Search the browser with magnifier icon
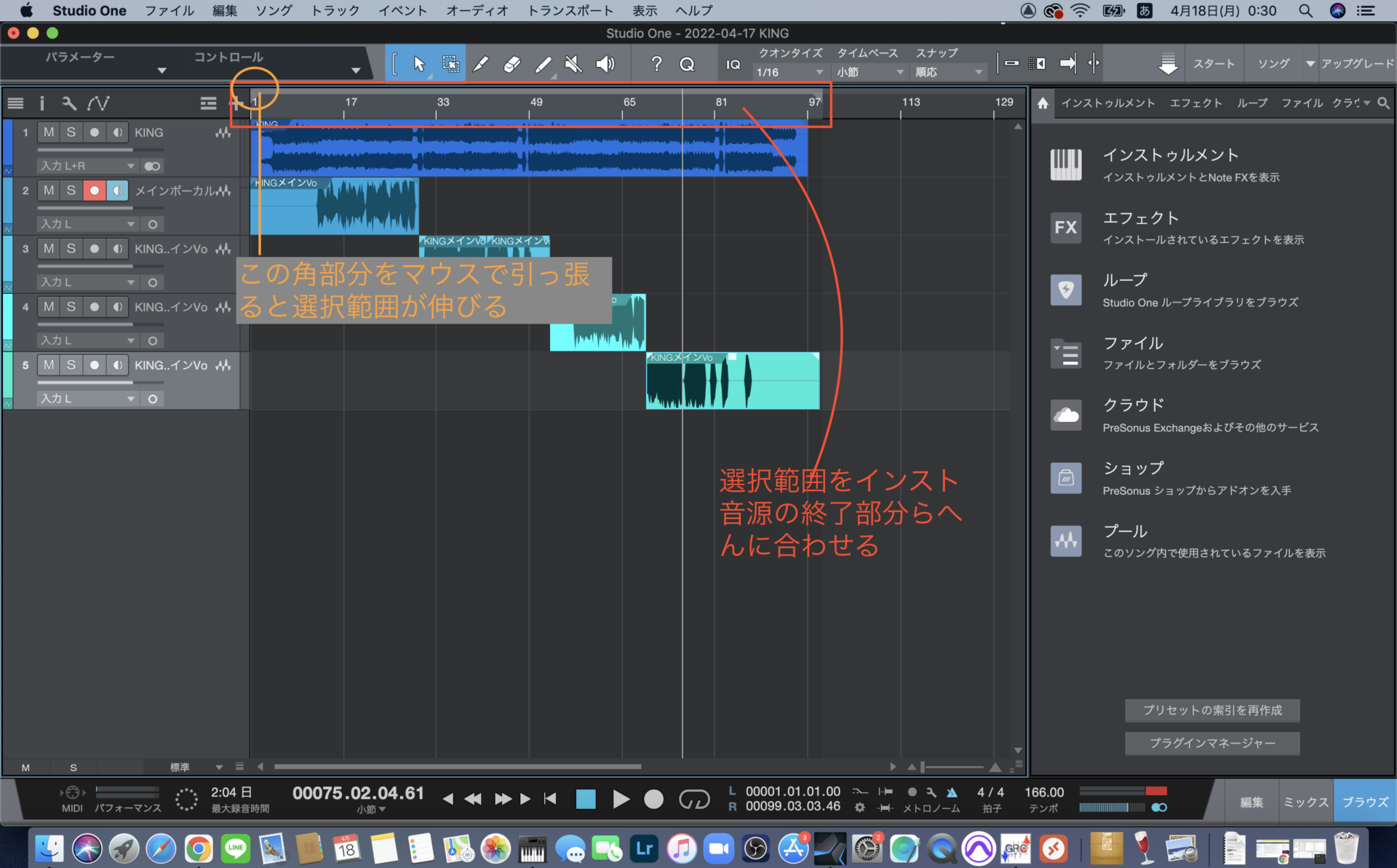The height and width of the screenshot is (868, 1397). click(1383, 103)
